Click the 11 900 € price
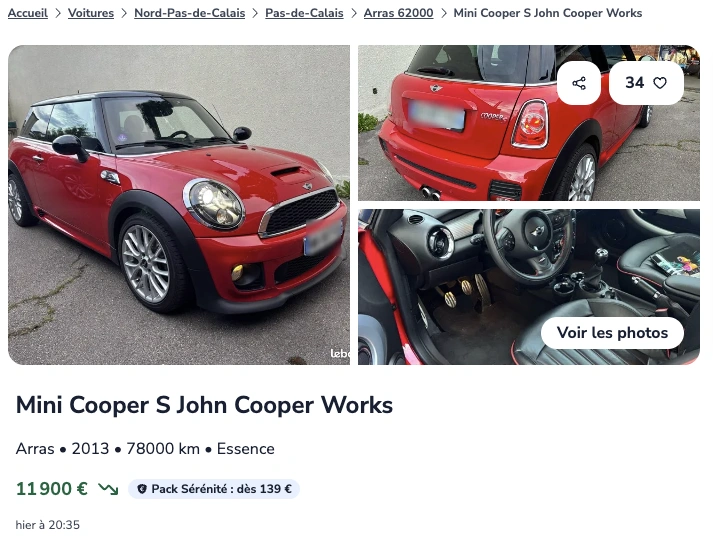The height and width of the screenshot is (554, 713). 51,489
